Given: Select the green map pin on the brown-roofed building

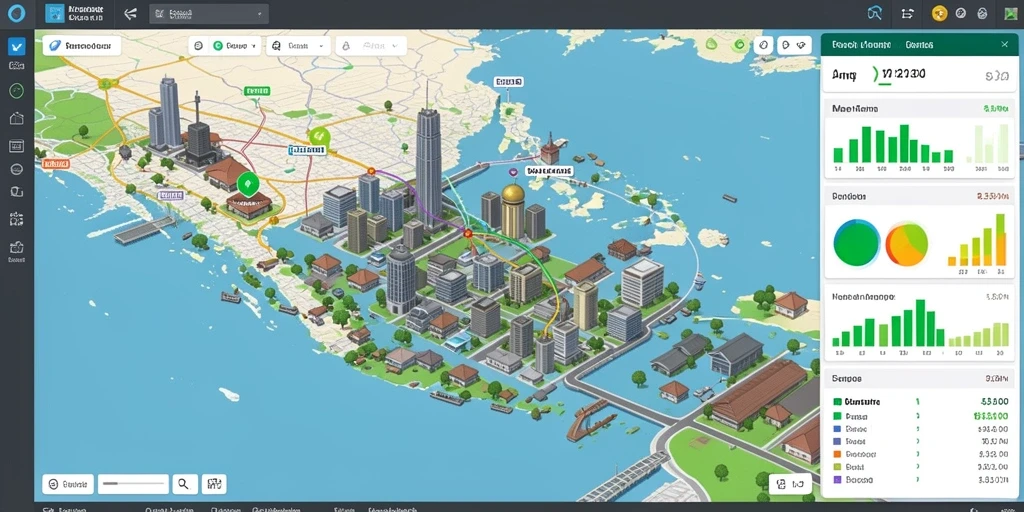Looking at the screenshot, I should [248, 185].
